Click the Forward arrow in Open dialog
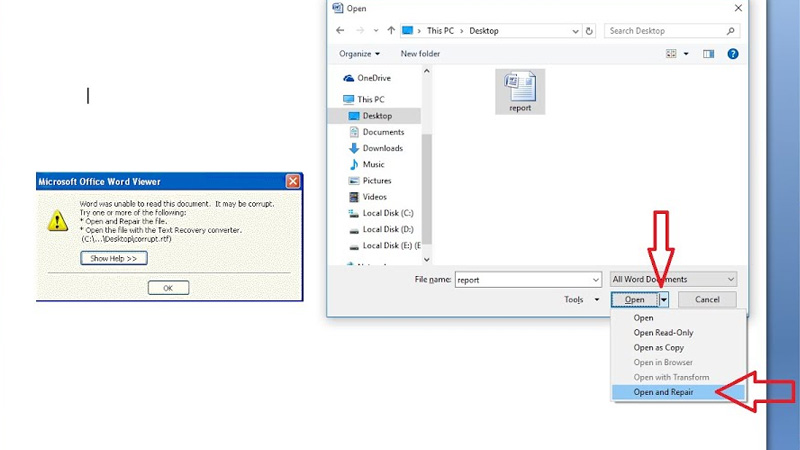 click(x=360, y=31)
